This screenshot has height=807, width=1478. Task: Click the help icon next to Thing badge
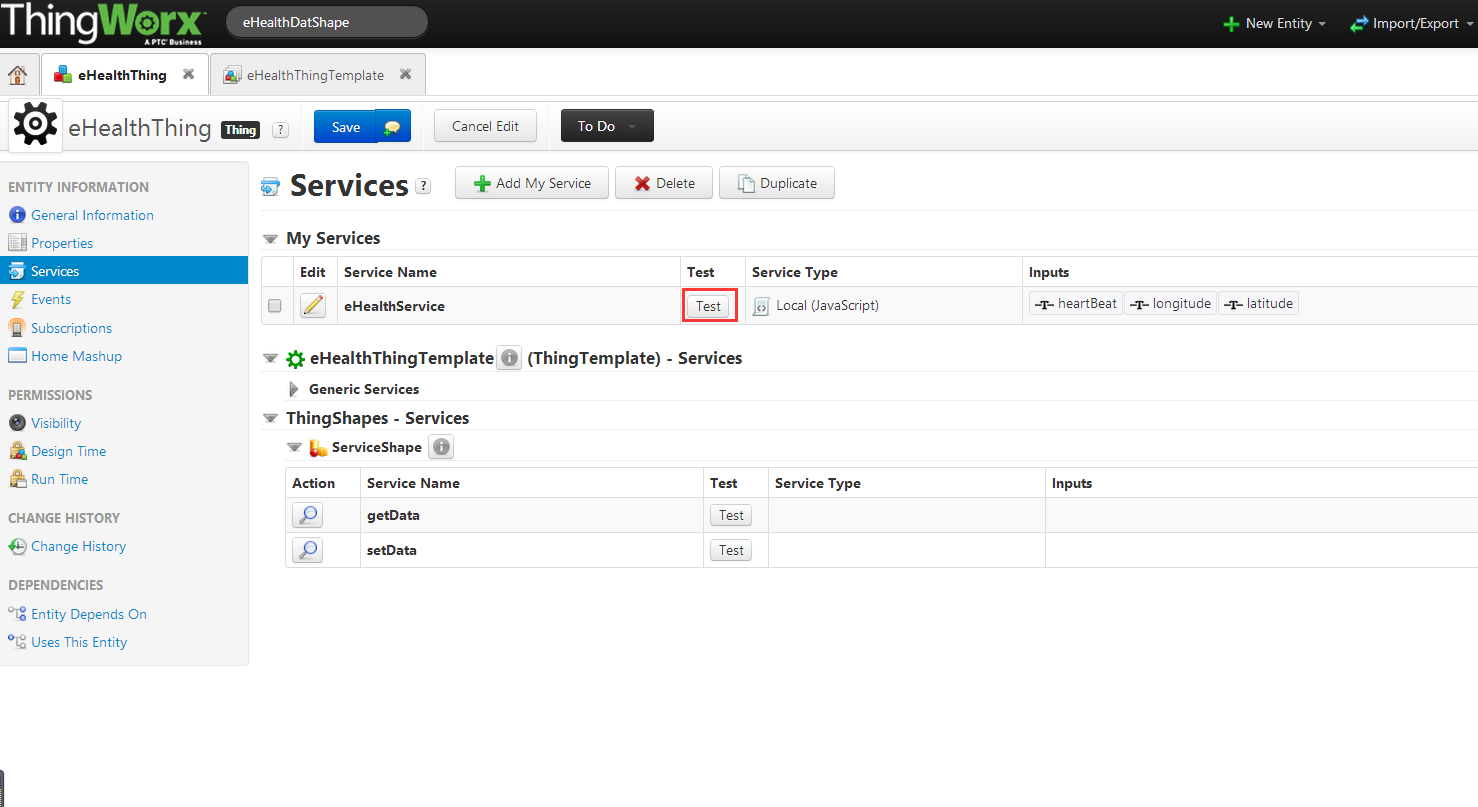coord(280,129)
